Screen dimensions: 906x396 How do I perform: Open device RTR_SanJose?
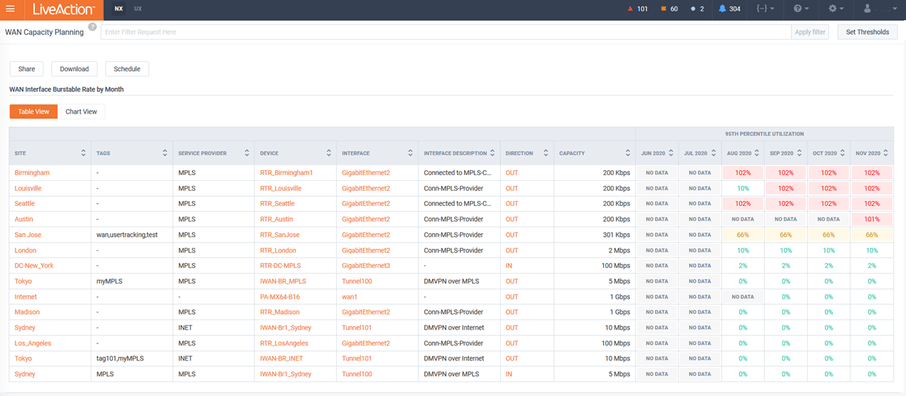280,235
